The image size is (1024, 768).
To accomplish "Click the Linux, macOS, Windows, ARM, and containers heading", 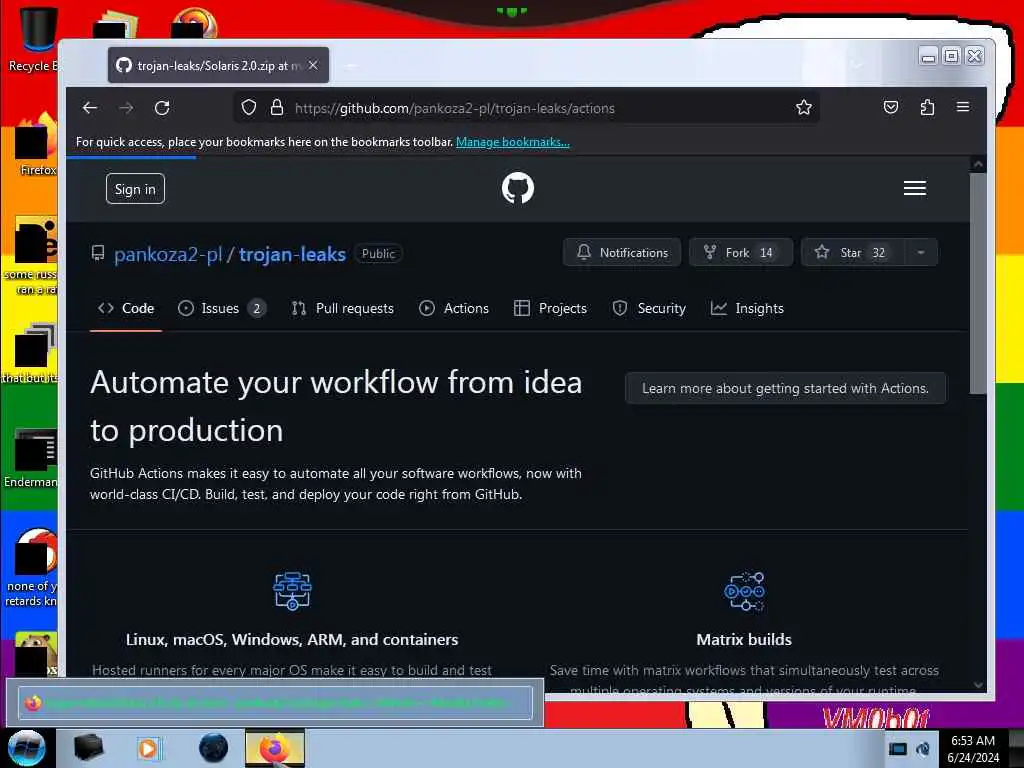I will [292, 639].
